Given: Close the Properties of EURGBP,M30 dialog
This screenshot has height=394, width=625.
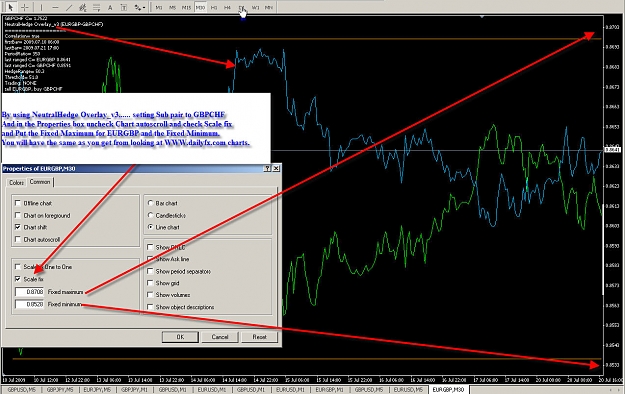Looking at the screenshot, I should (276, 169).
